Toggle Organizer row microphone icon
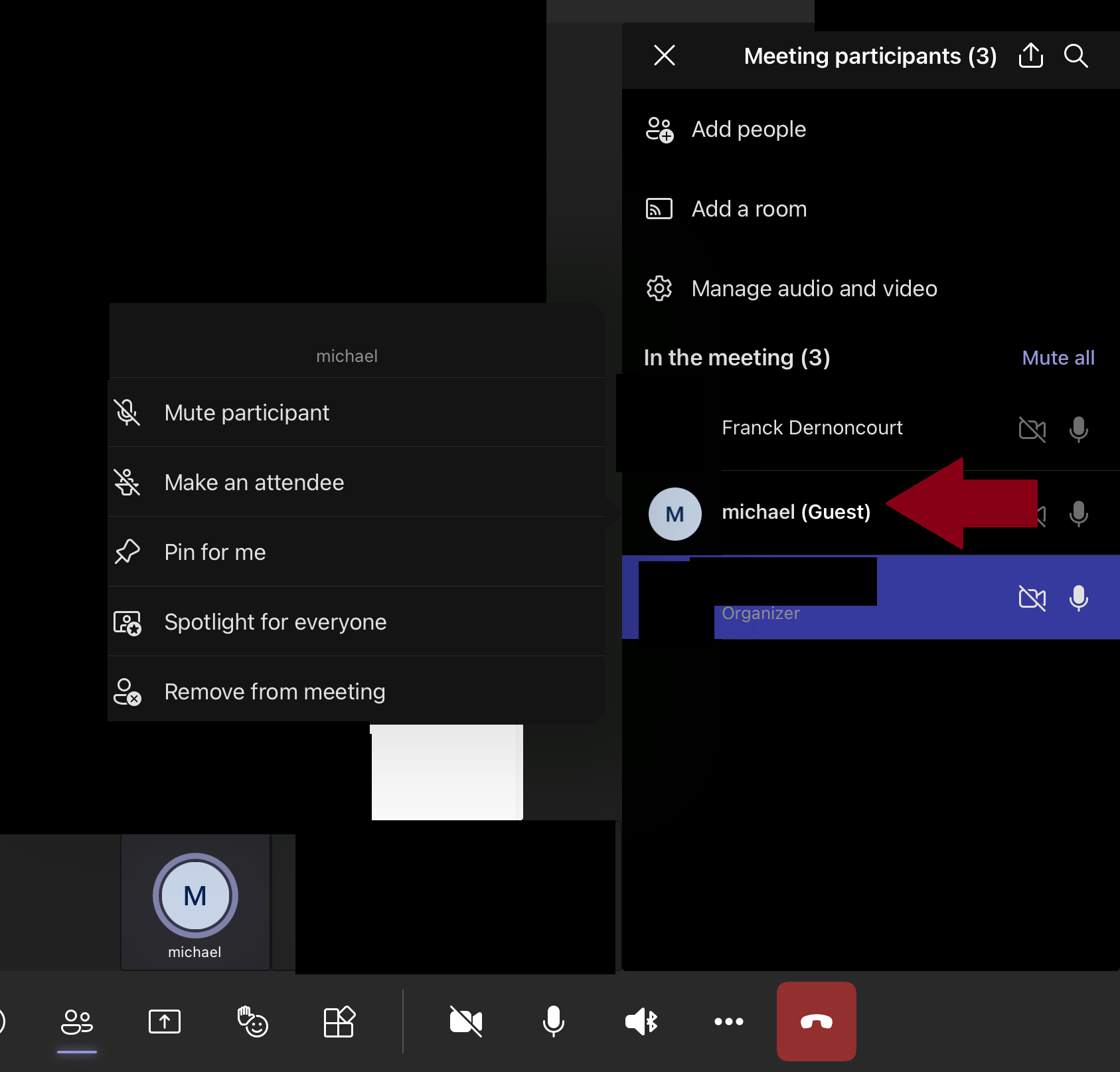 coord(1079,598)
